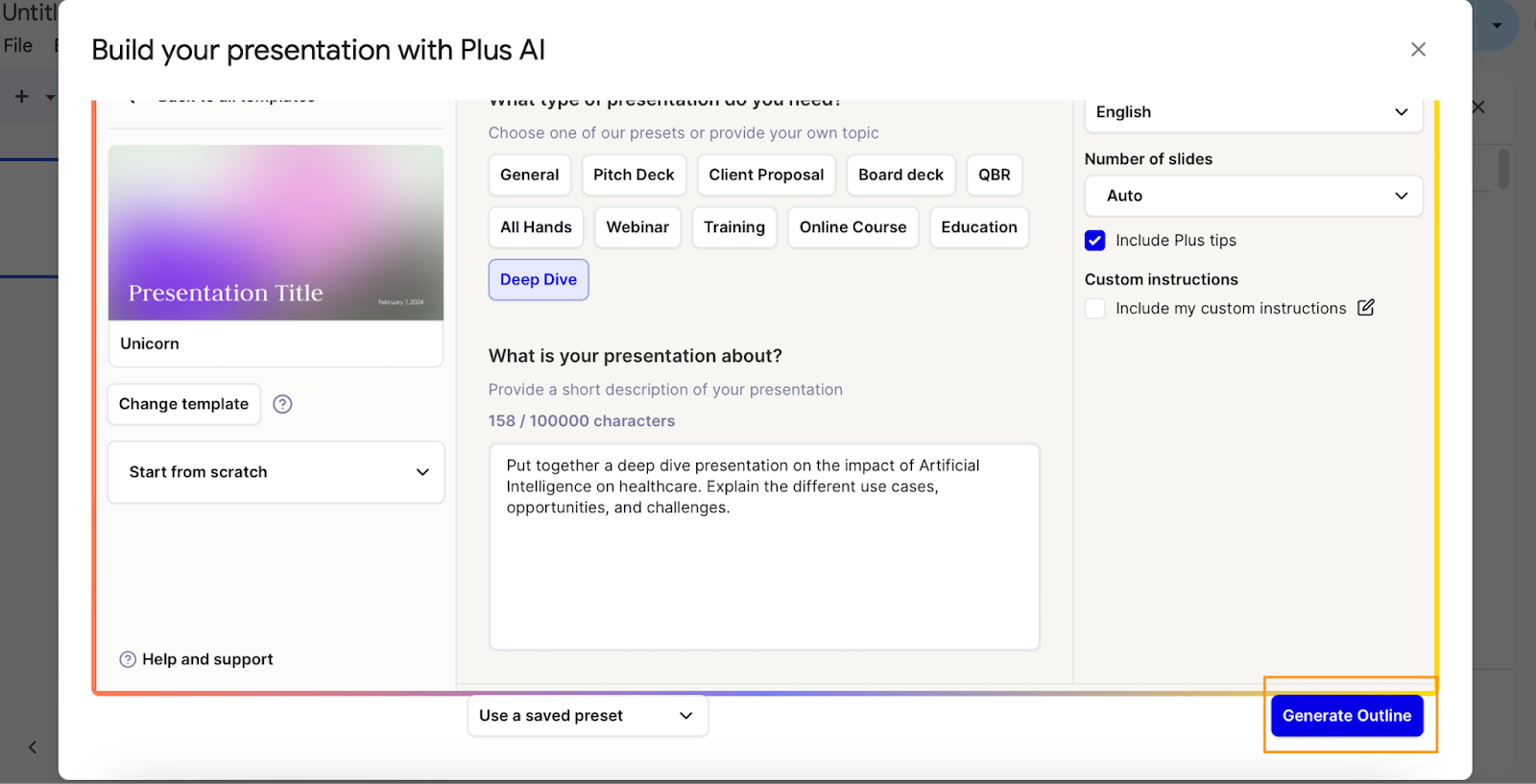This screenshot has height=784, width=1536.
Task: Enable Include my custom instructions checkbox
Action: point(1095,309)
